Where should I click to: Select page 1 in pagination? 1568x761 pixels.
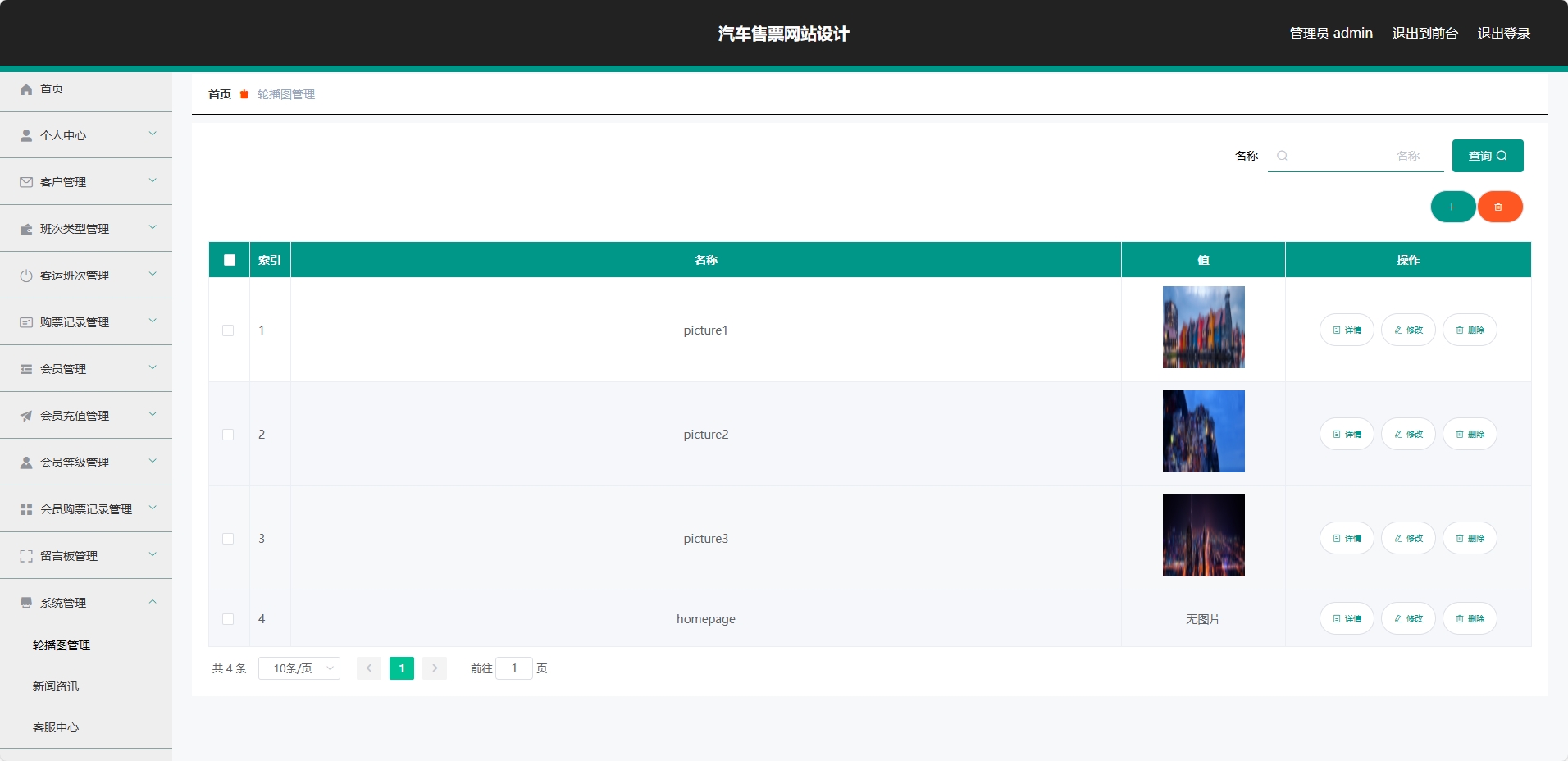(402, 668)
